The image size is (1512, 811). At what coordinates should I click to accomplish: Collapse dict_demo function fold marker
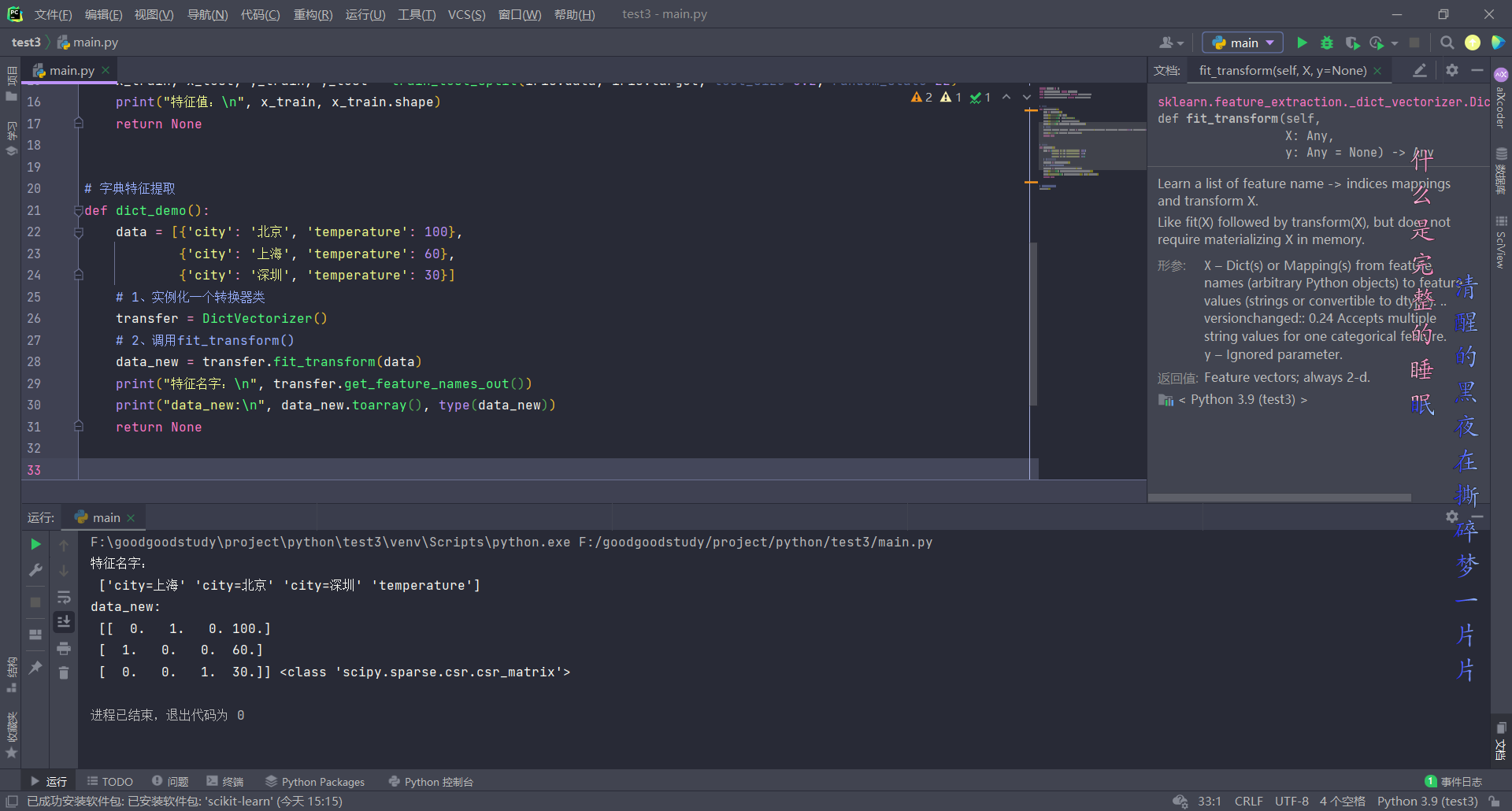[79, 210]
